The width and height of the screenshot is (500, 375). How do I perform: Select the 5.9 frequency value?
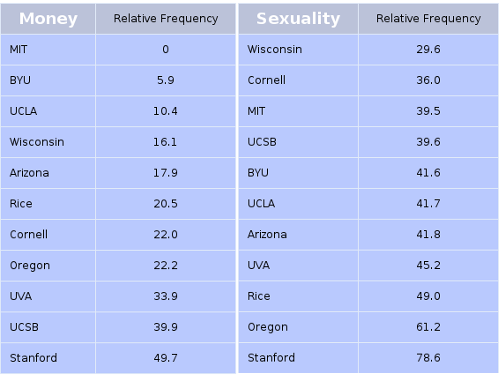[x=166, y=80]
